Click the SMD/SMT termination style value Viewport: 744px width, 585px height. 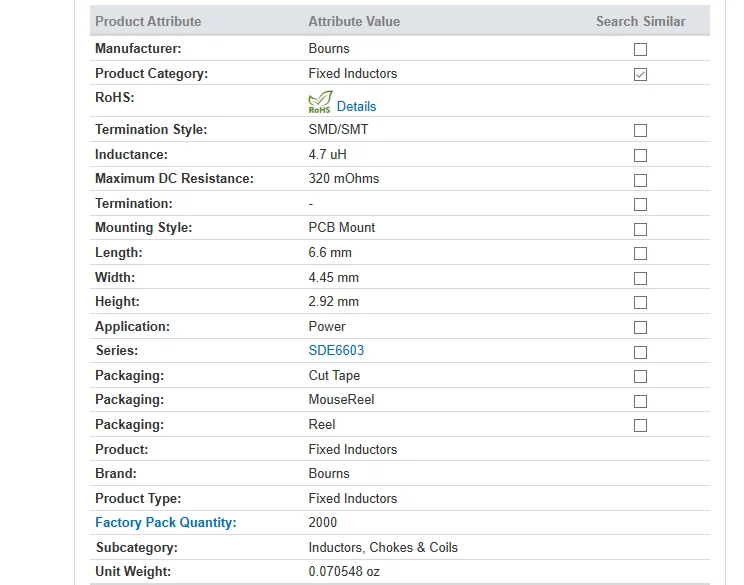point(338,130)
